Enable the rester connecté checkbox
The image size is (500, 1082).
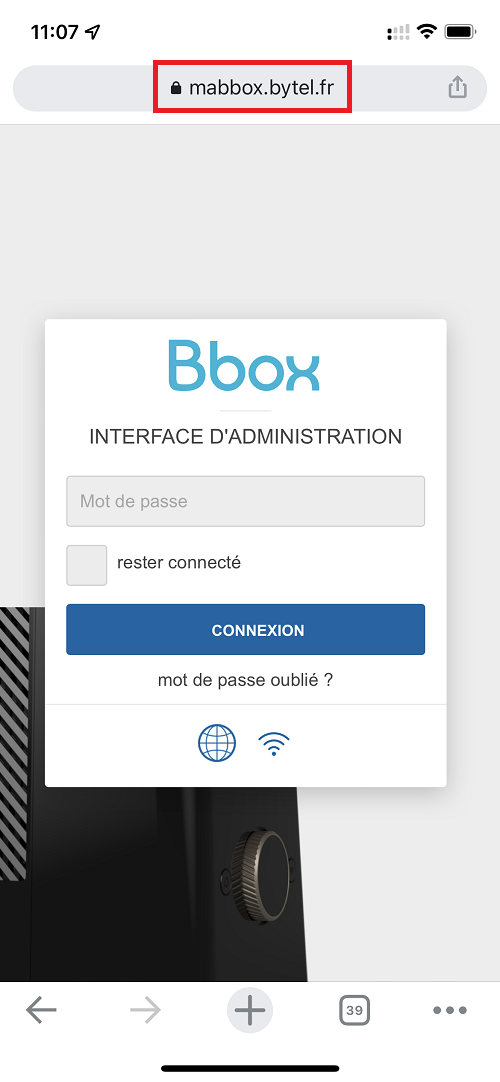pos(87,565)
